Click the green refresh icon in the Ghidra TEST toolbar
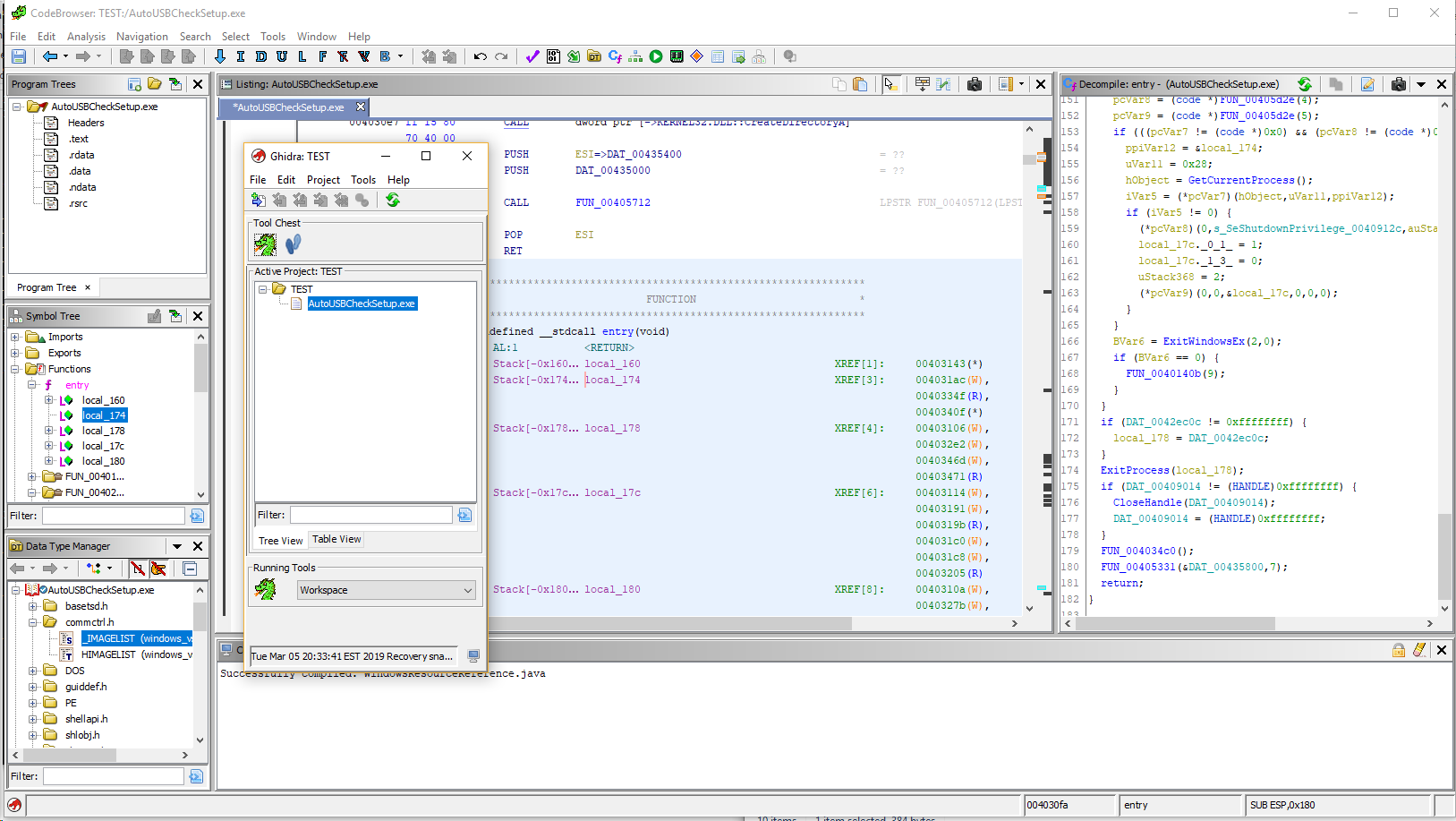Screen dimensions: 1456x821 393,200
